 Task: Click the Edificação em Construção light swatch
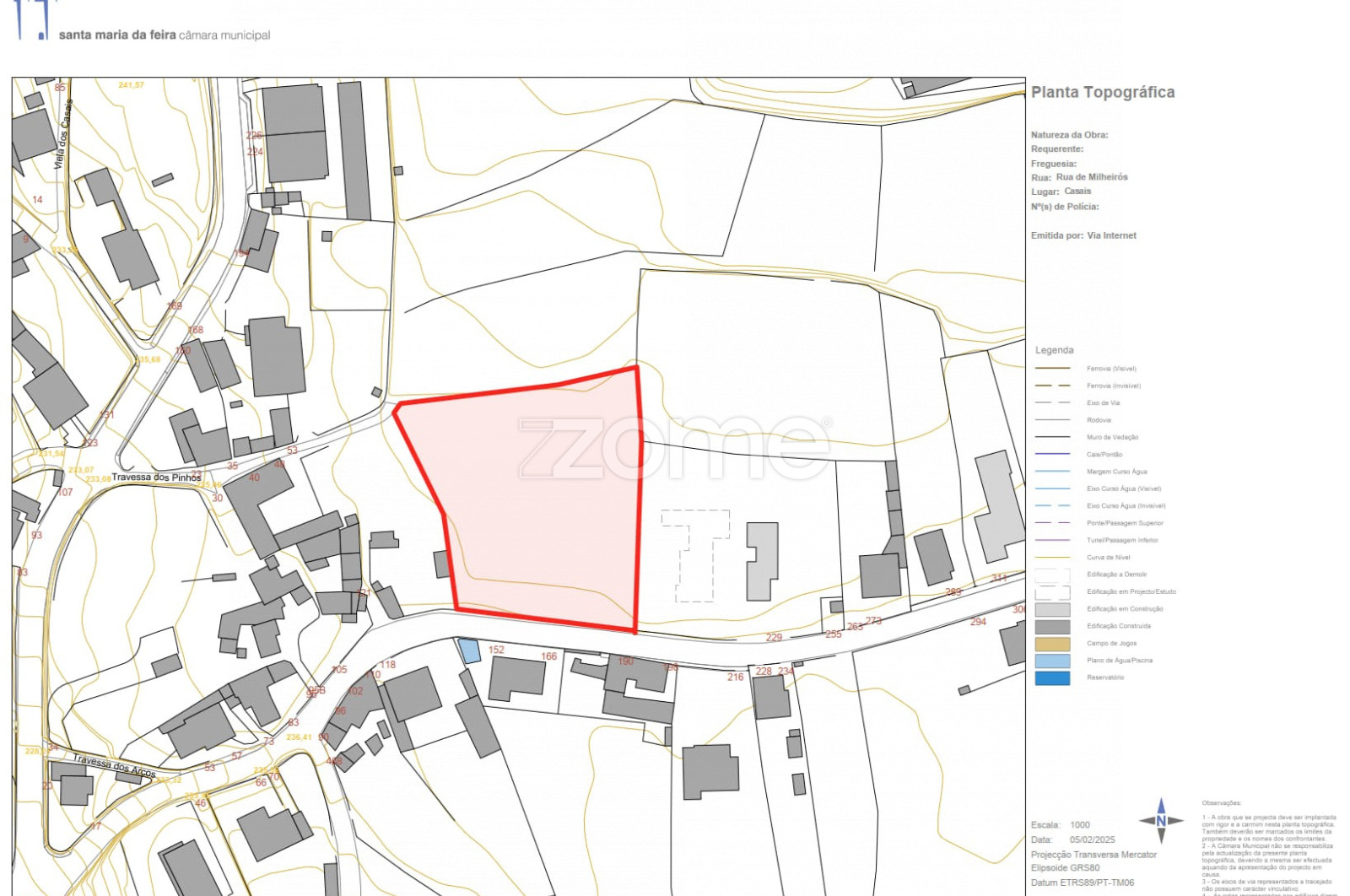[1052, 609]
